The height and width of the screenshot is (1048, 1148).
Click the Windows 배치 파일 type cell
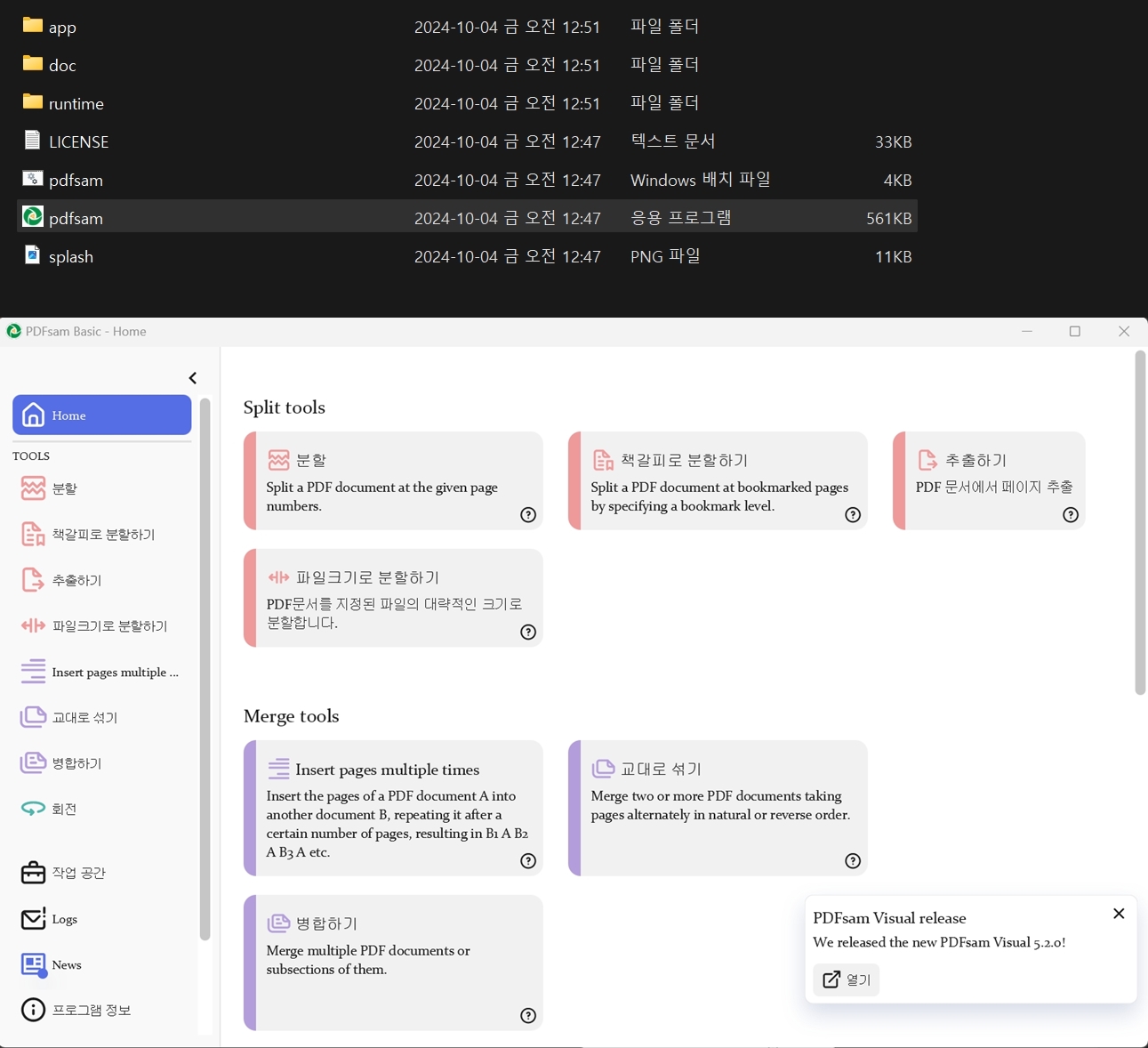coord(701,180)
